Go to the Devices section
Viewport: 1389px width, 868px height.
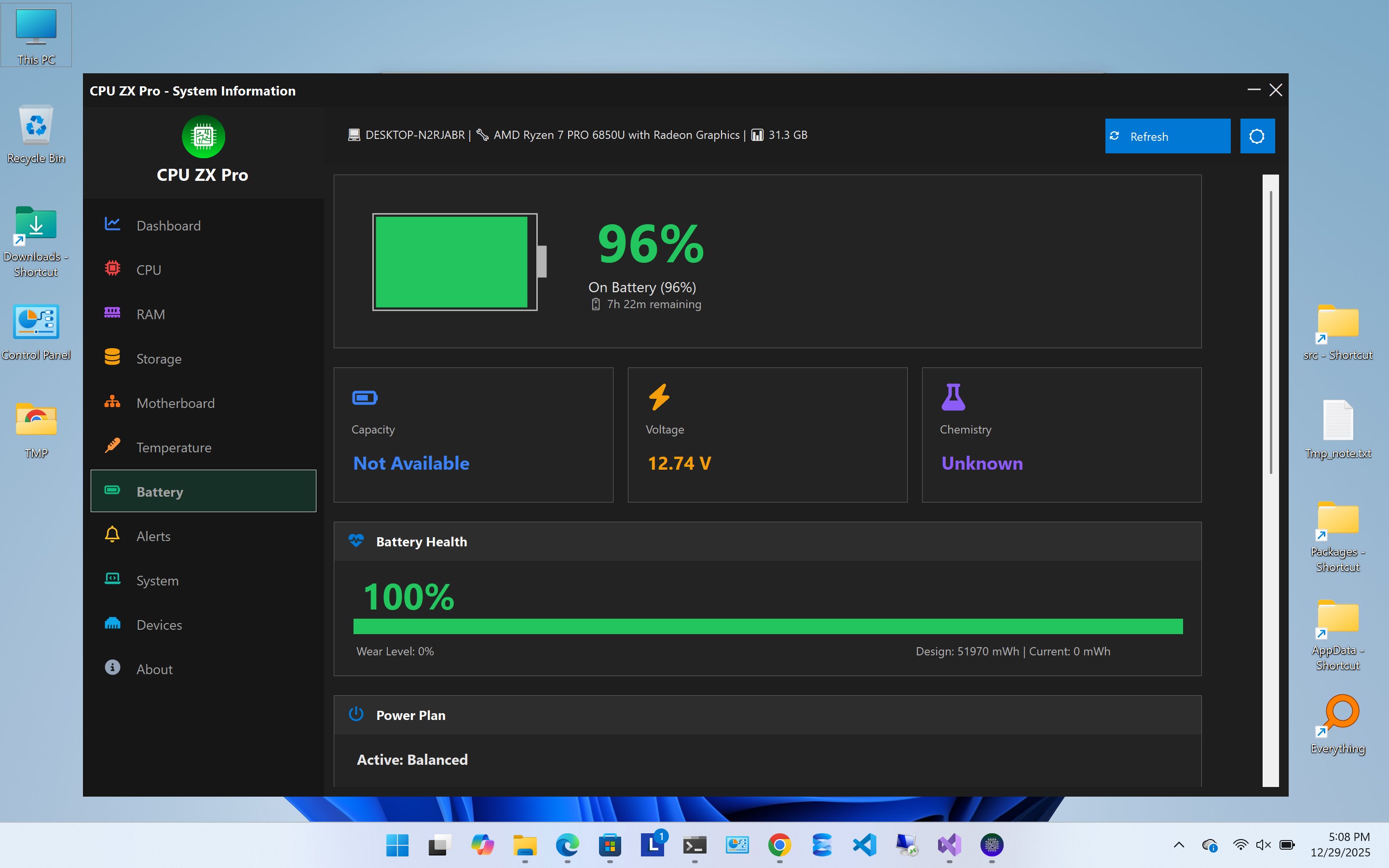click(203, 624)
